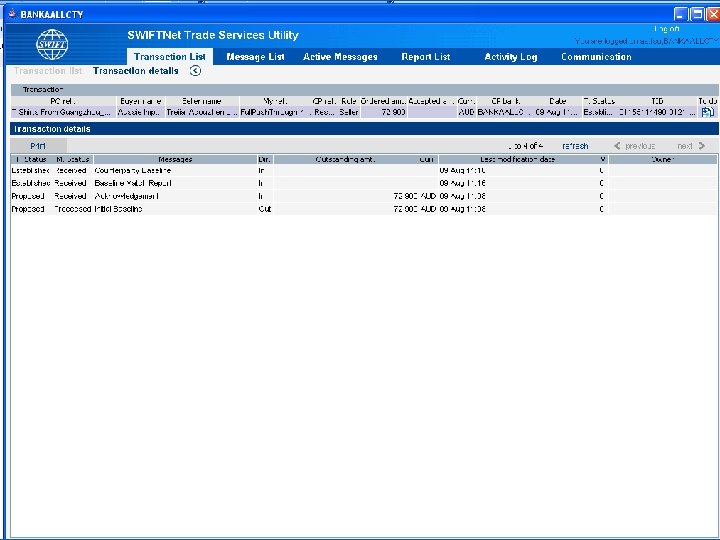Select the Baseline Match Report message row

click(363, 183)
